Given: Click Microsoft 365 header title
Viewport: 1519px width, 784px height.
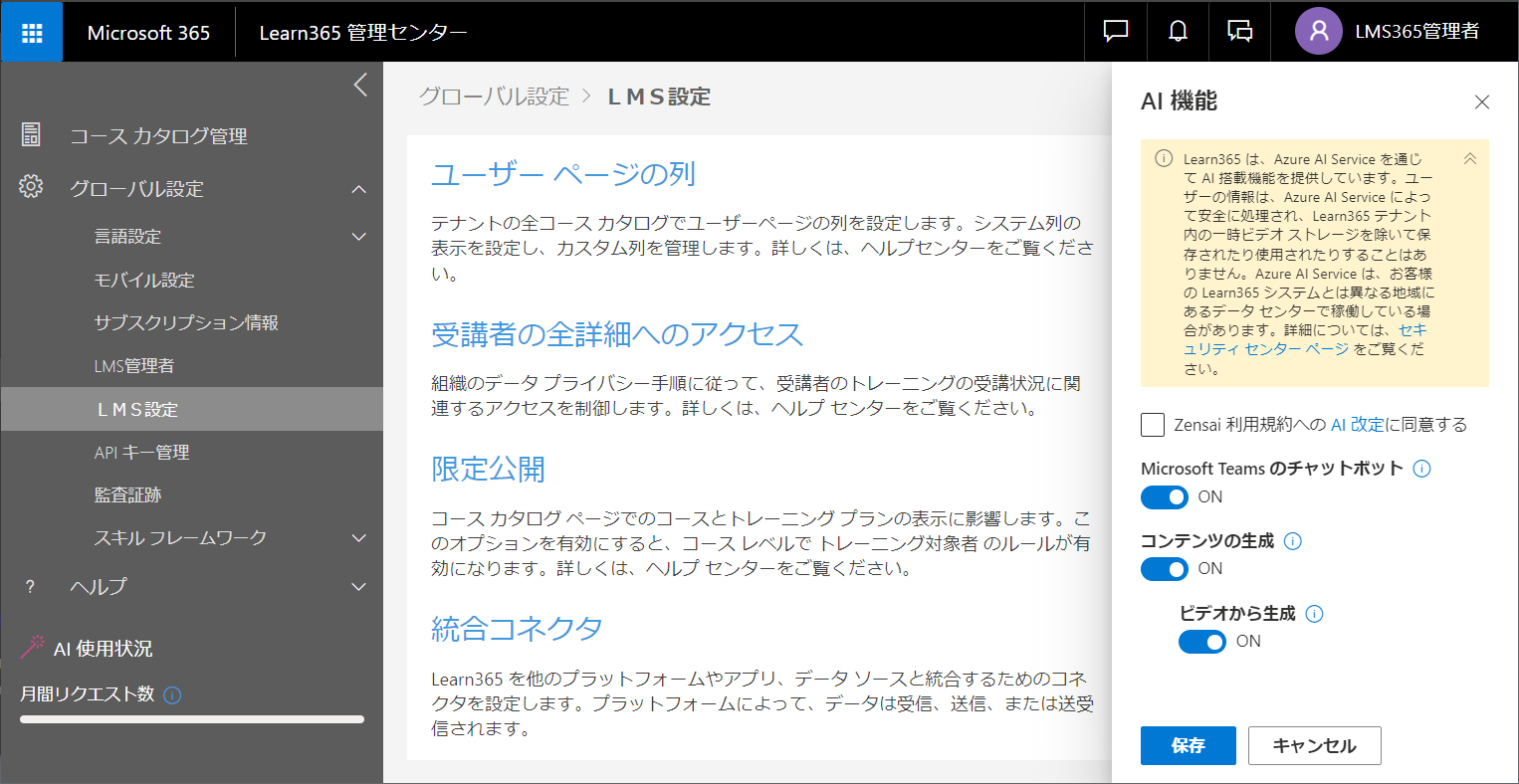Looking at the screenshot, I should point(149,33).
